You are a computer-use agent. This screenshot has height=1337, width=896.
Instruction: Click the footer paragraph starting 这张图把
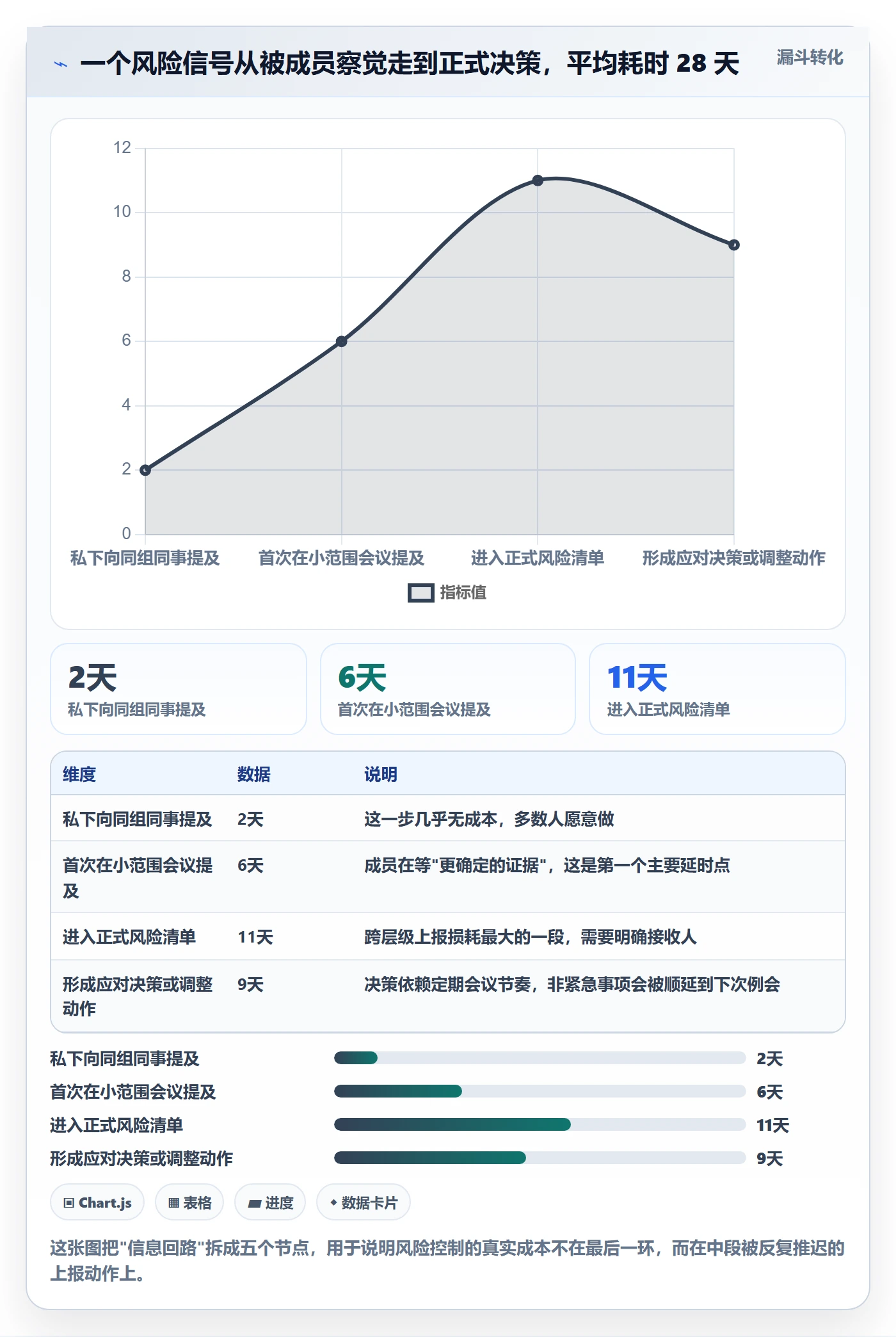click(x=447, y=1260)
